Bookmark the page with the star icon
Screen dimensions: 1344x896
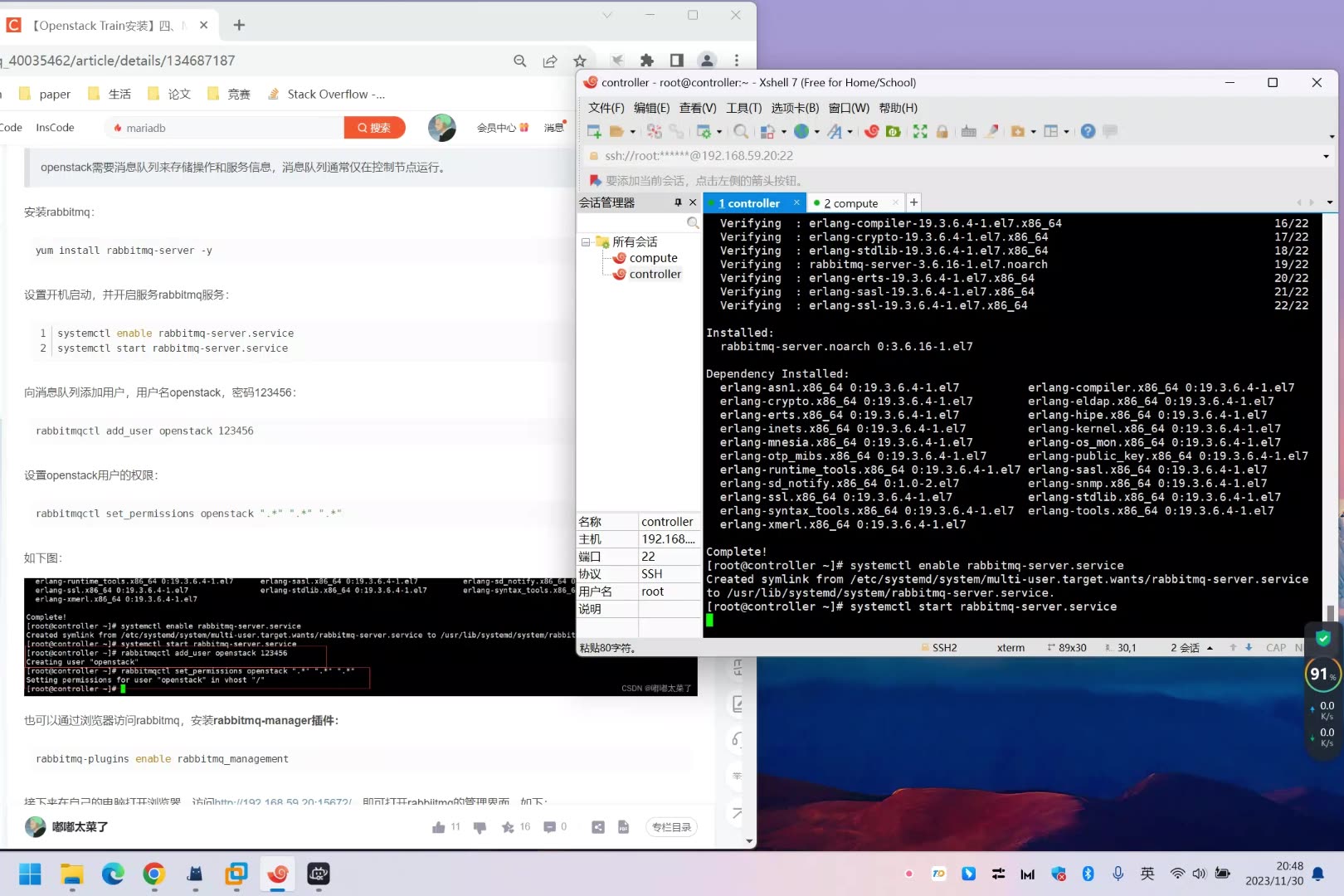click(580, 61)
